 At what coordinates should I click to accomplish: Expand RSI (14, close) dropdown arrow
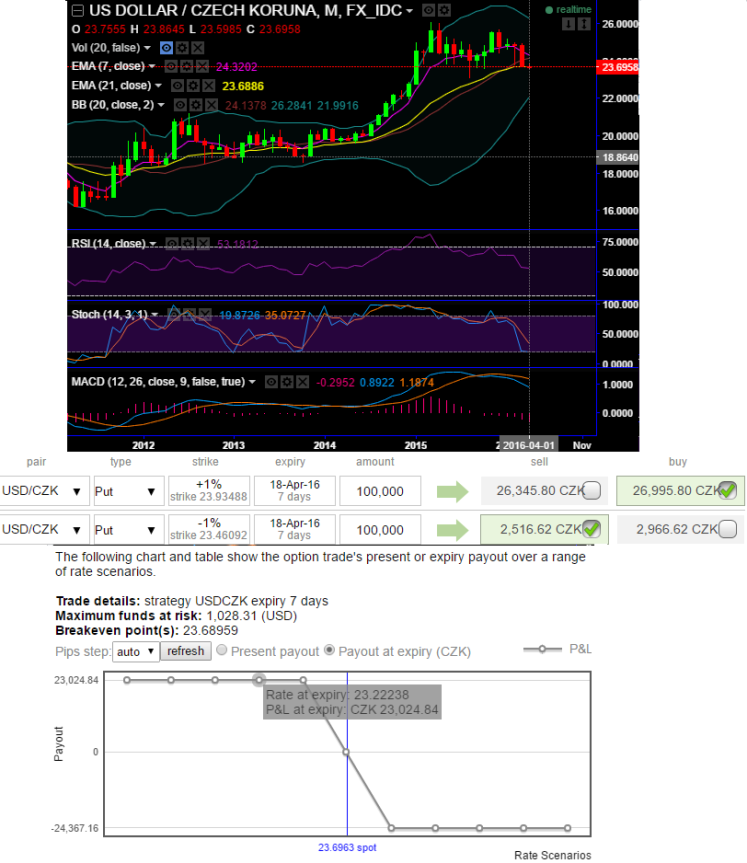[153, 244]
